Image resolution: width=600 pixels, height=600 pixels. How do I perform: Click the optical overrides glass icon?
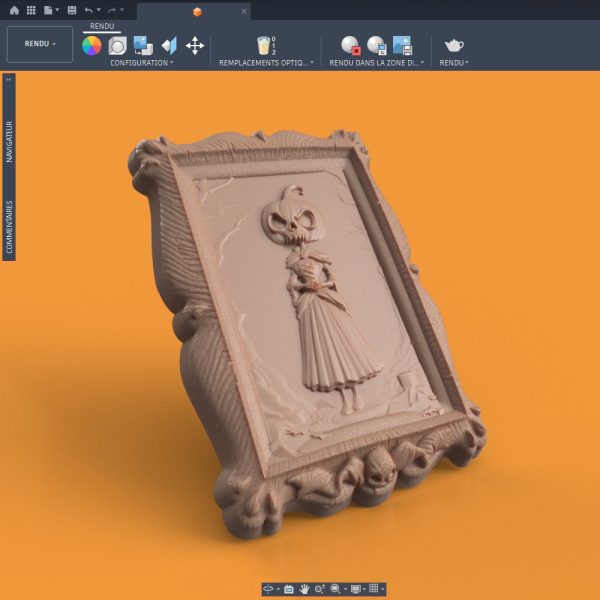264,46
